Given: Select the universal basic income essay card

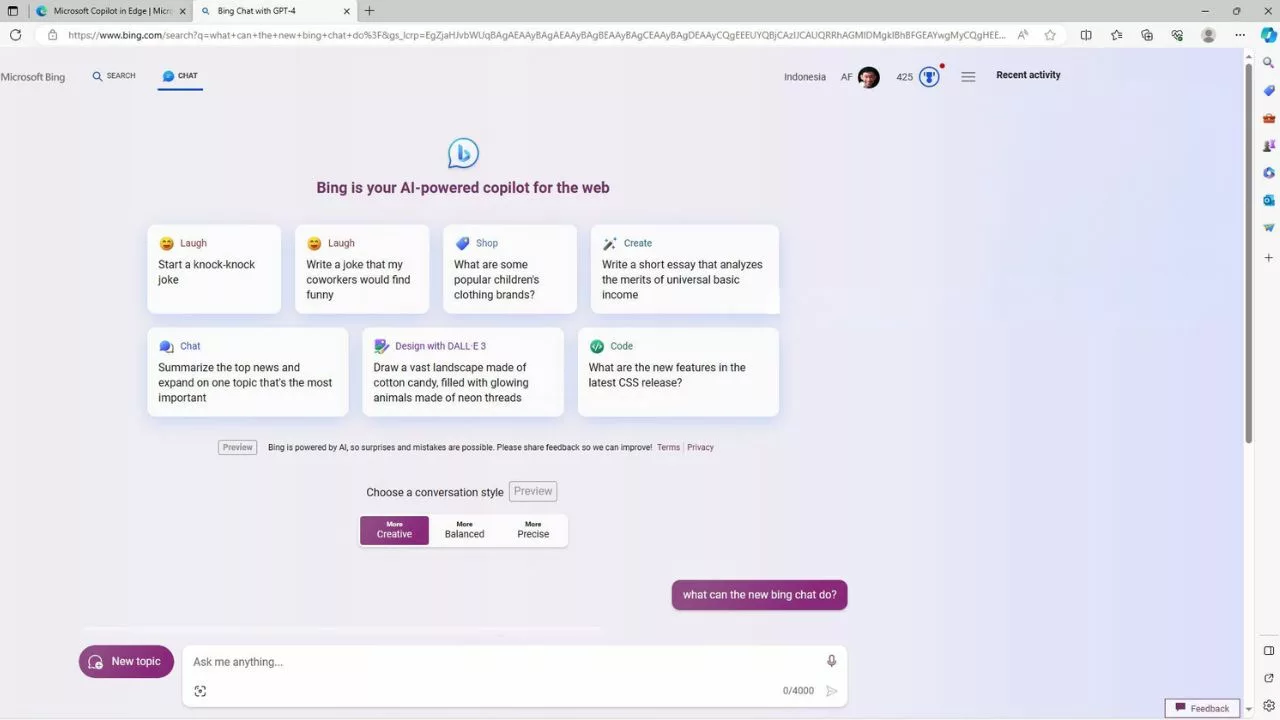Looking at the screenshot, I should click(x=685, y=269).
